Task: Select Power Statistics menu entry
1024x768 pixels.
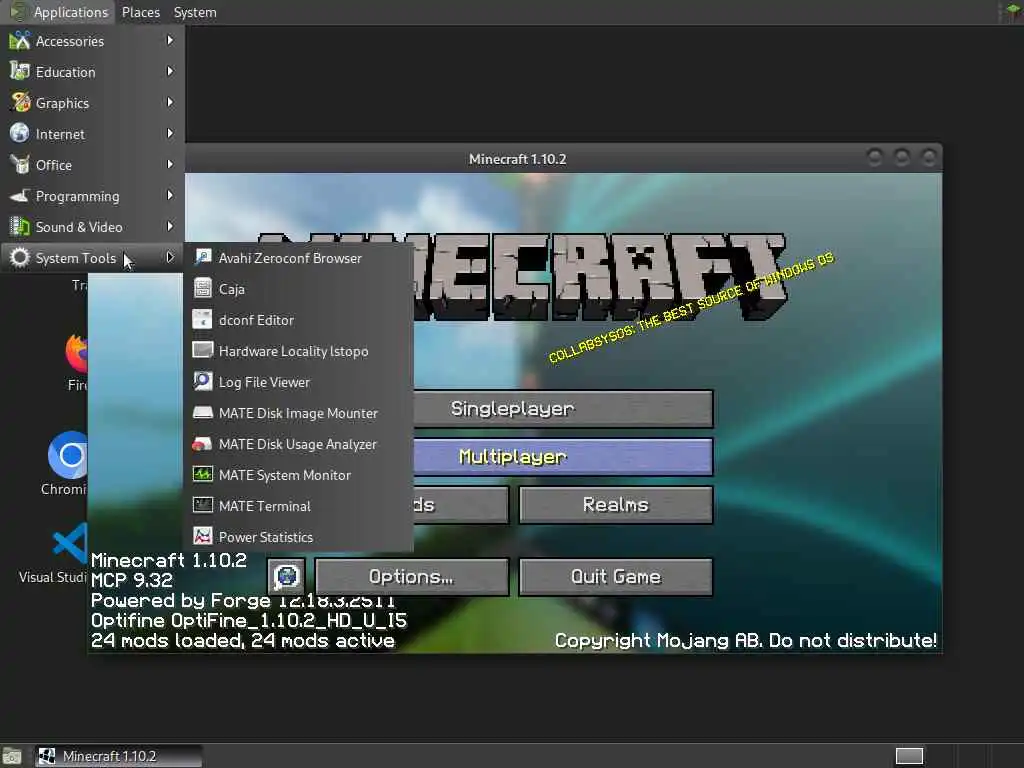Action: pos(299,536)
